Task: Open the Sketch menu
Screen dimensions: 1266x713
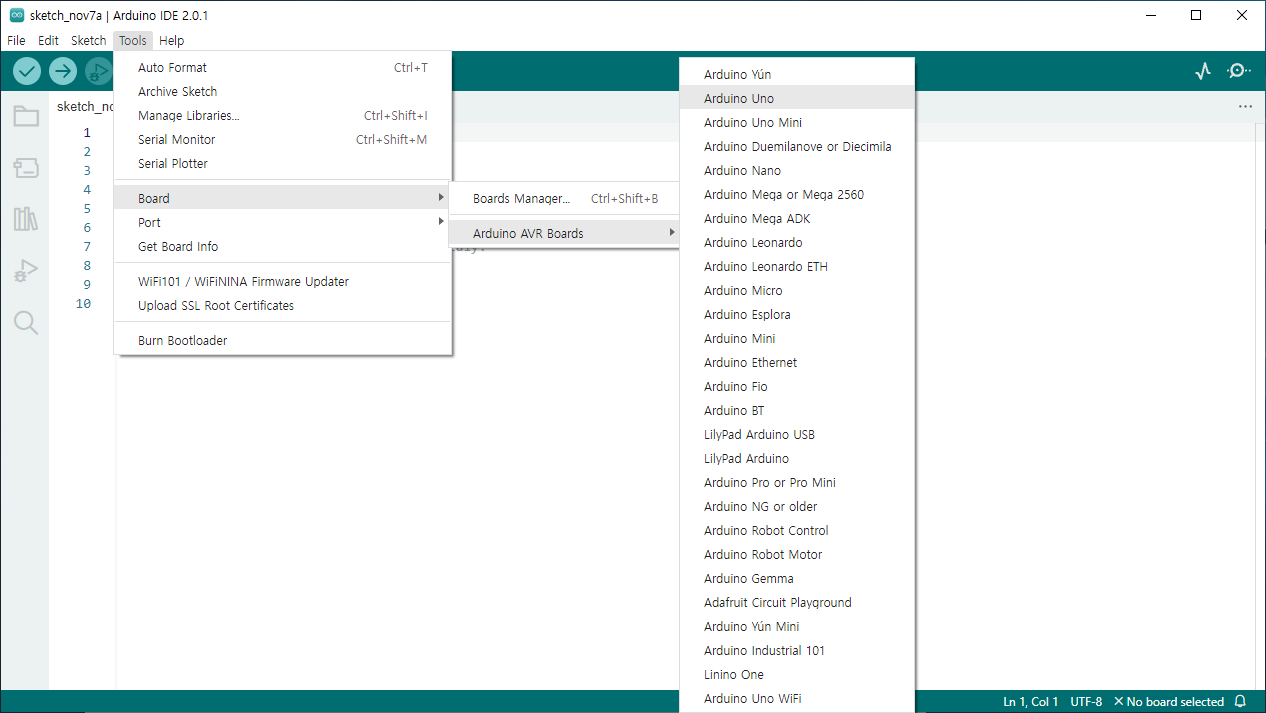Action: 88,41
